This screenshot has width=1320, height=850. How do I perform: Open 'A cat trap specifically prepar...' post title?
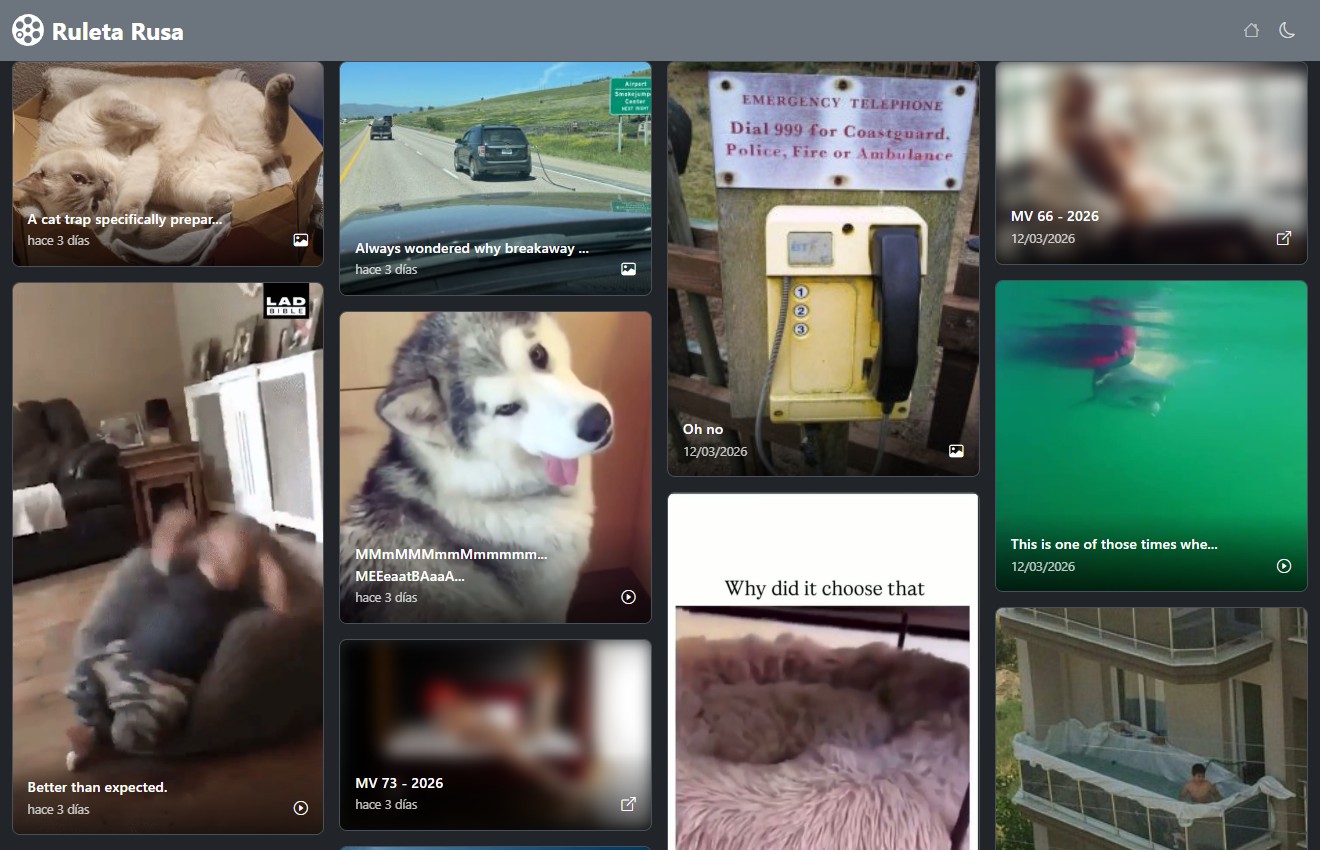click(x=124, y=219)
